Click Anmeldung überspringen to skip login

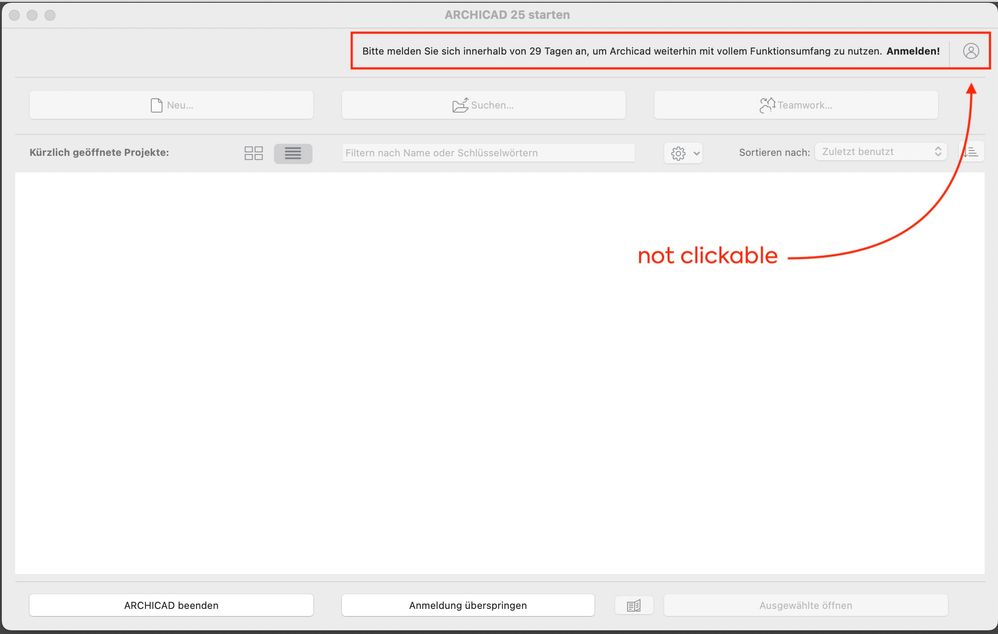(468, 605)
